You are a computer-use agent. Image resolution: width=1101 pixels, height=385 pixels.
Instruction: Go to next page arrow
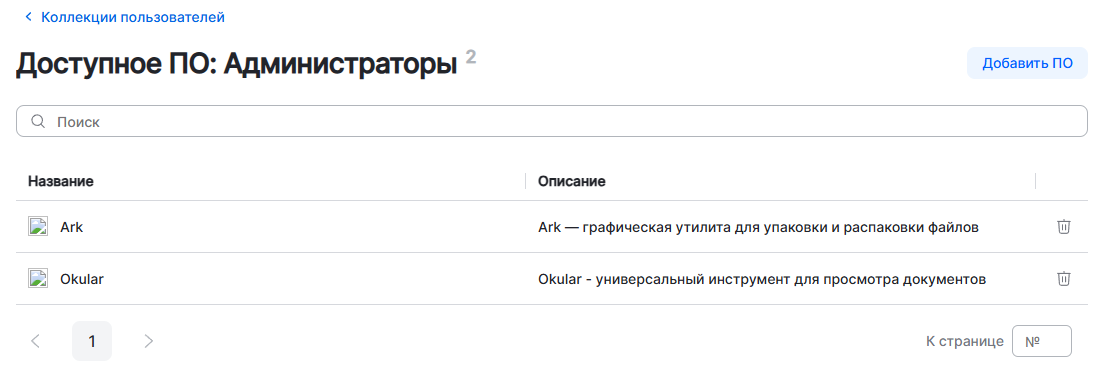click(148, 341)
